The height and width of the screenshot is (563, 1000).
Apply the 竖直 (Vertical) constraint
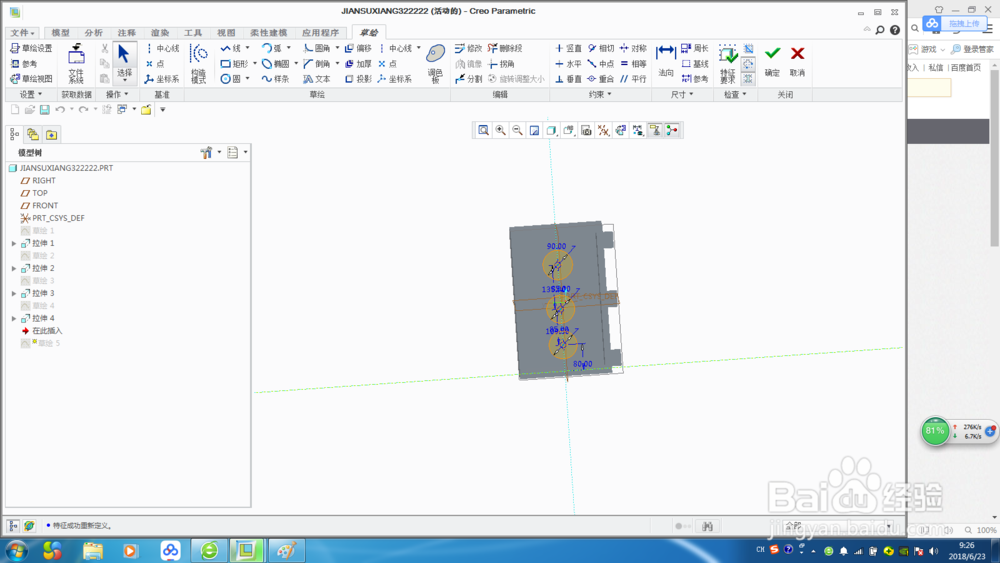568,48
